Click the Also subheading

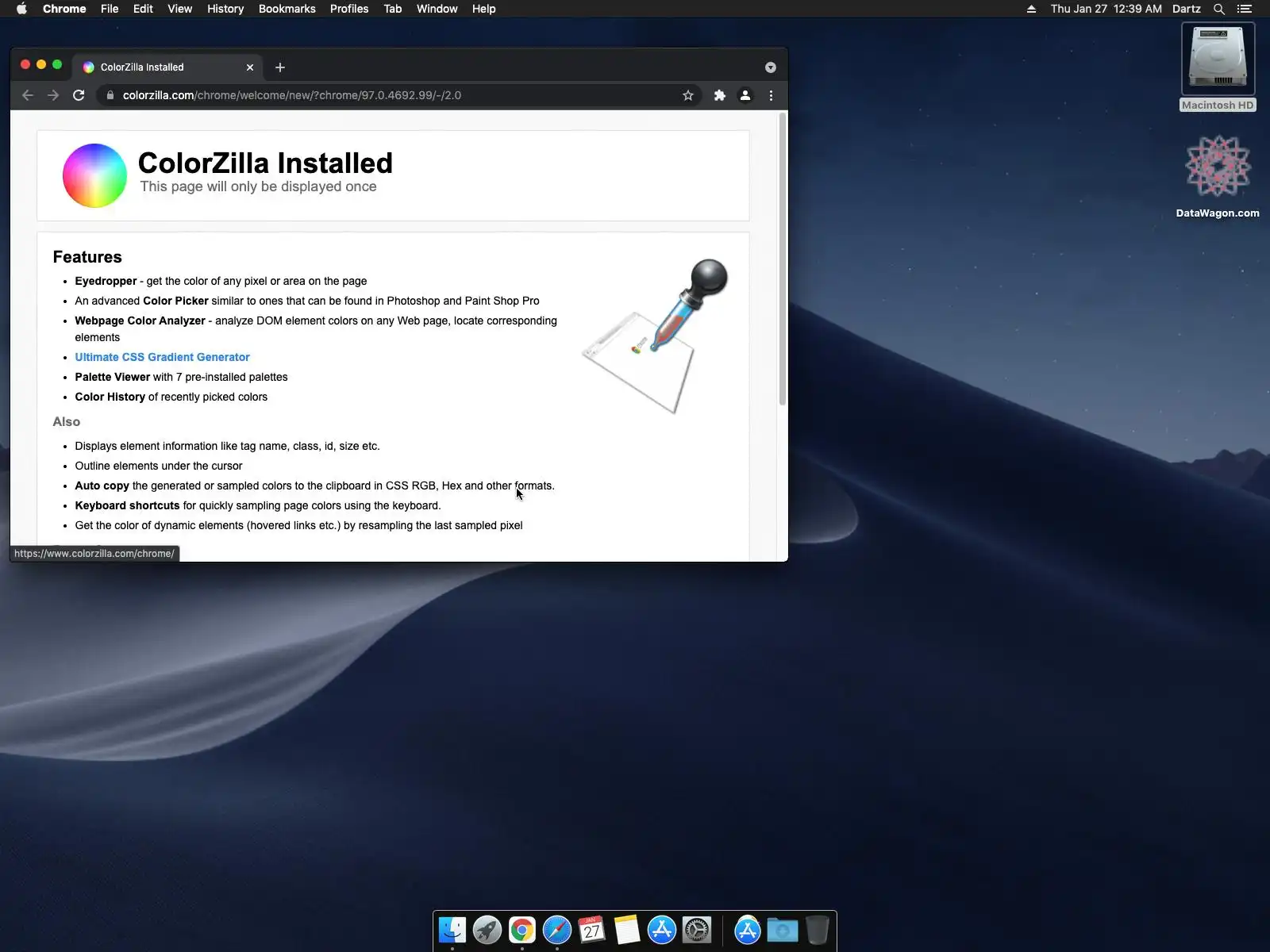coord(67,422)
